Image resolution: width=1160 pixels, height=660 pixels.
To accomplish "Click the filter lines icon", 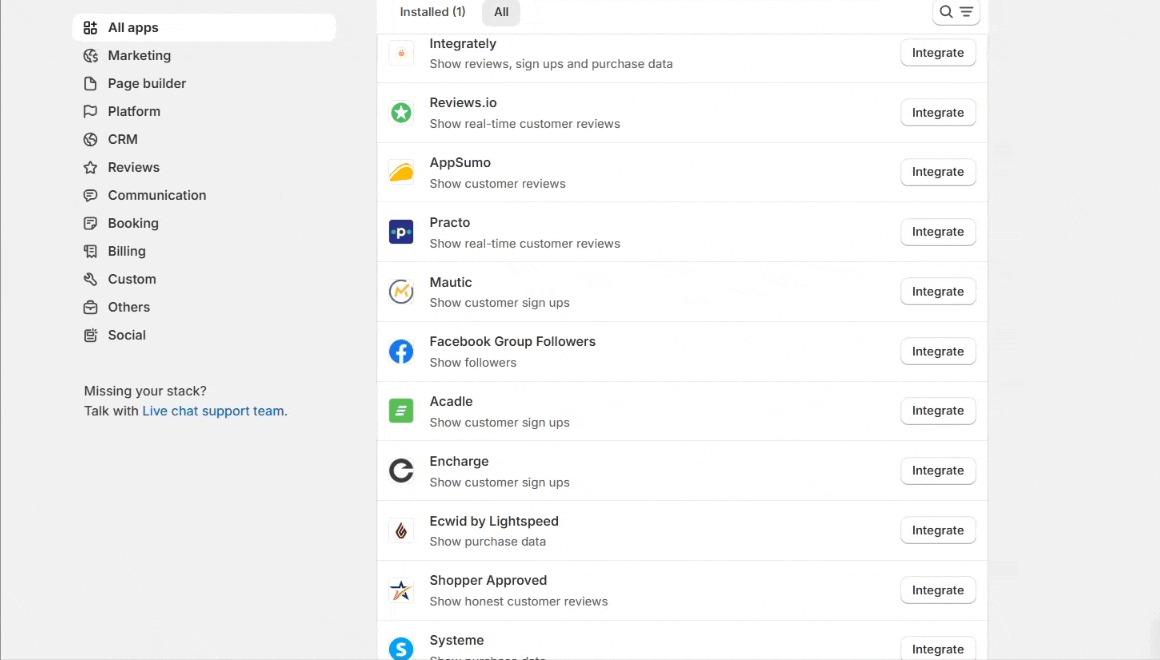I will (x=966, y=12).
